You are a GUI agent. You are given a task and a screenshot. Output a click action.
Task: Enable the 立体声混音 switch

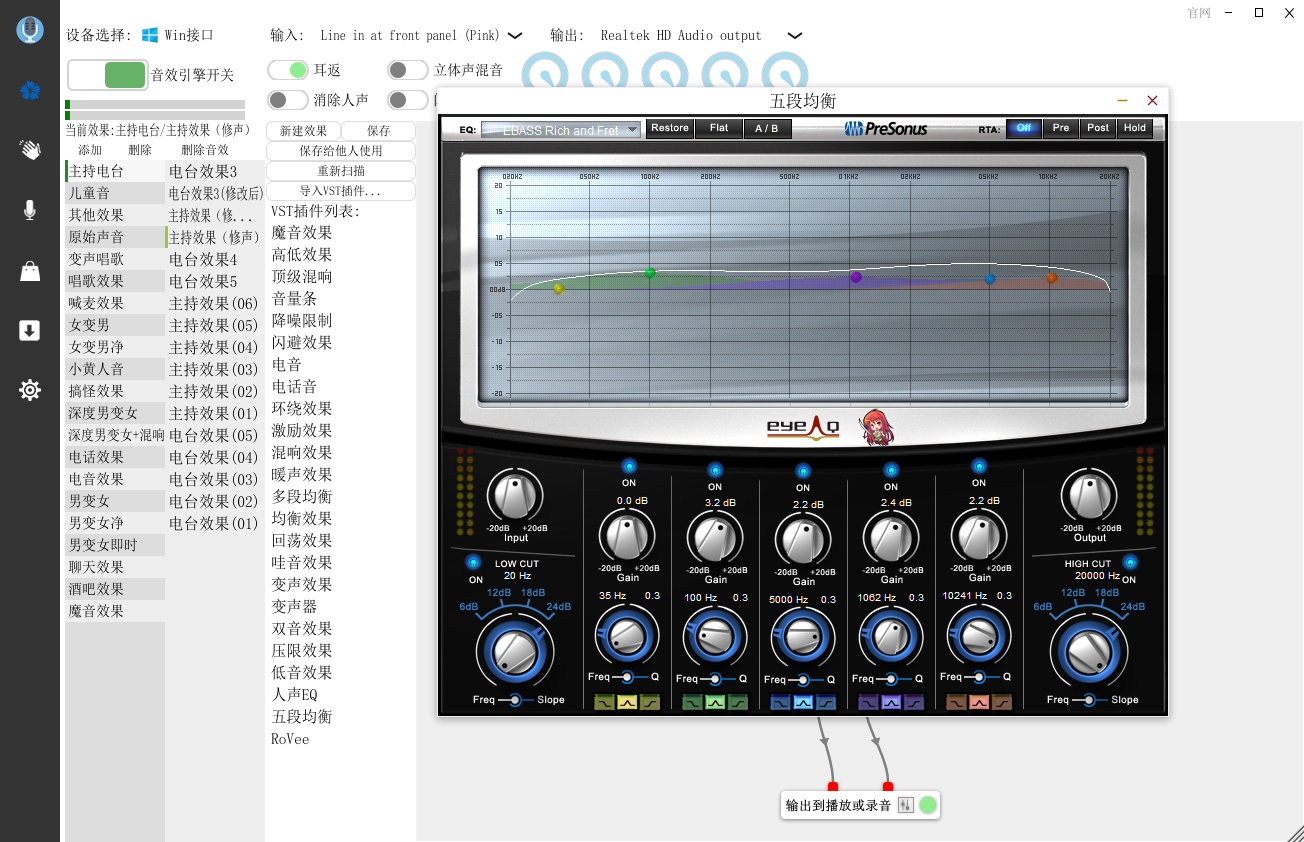click(408, 70)
